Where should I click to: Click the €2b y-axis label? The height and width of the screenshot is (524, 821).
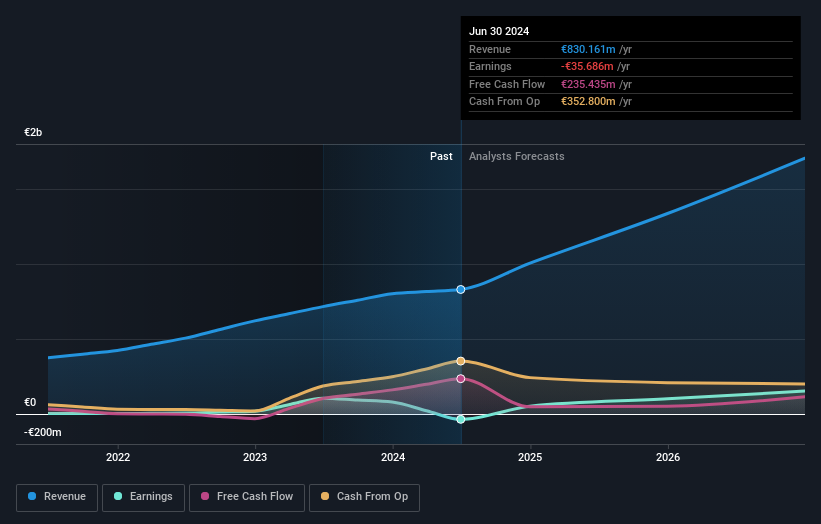[34, 133]
